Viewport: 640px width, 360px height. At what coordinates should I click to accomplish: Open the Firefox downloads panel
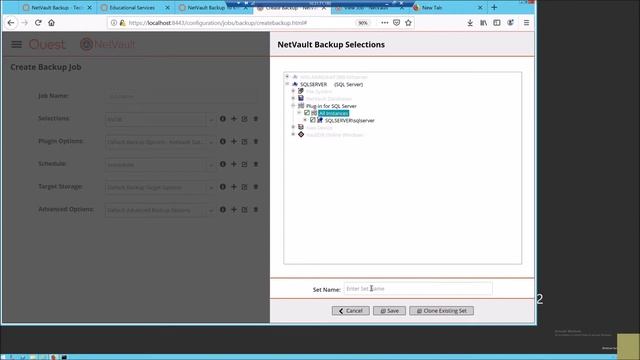[470, 23]
